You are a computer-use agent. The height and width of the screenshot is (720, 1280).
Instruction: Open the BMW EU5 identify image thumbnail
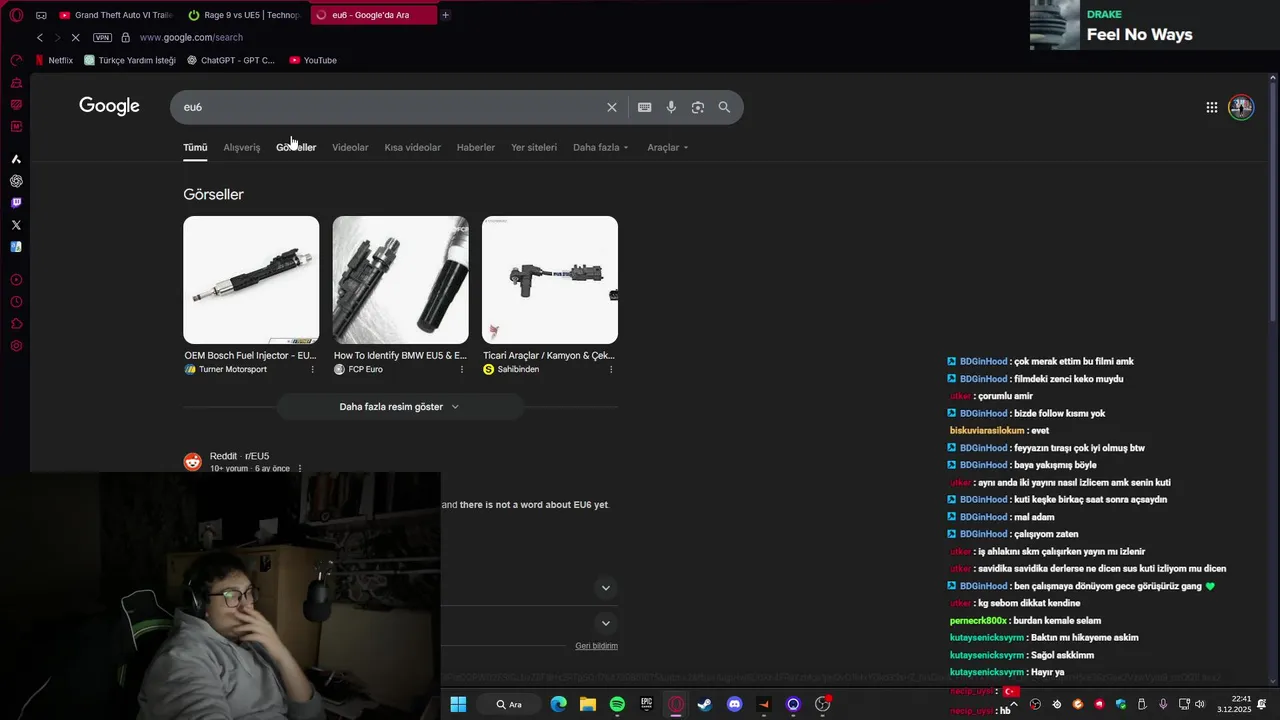coord(400,280)
